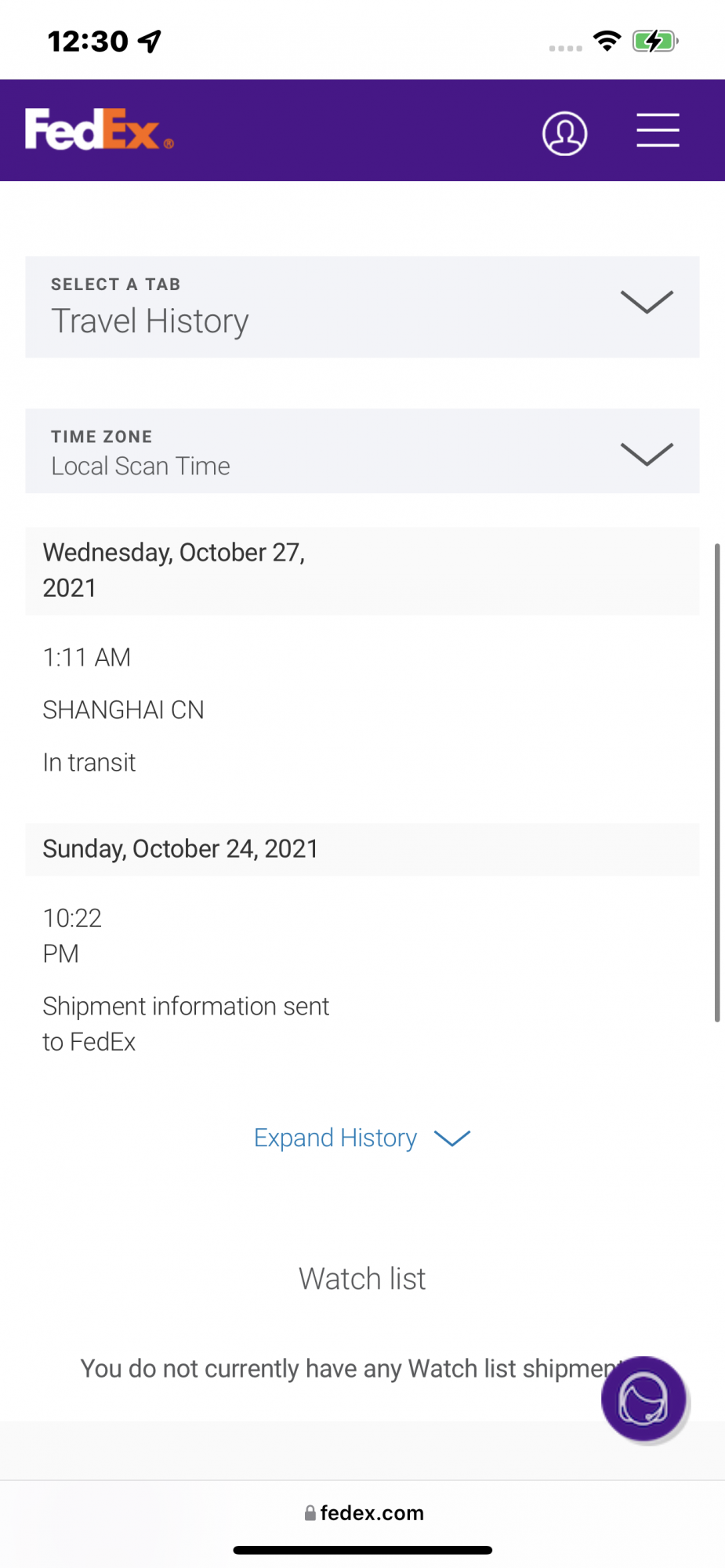Image resolution: width=725 pixels, height=1568 pixels.
Task: Expand the Select a Tab chevron
Action: (647, 303)
